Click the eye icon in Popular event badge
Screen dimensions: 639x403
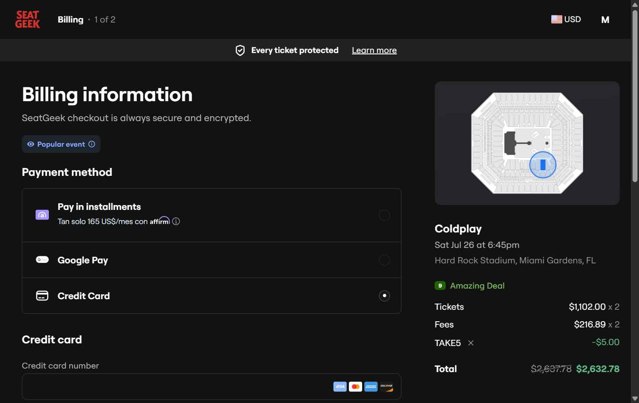click(x=31, y=144)
